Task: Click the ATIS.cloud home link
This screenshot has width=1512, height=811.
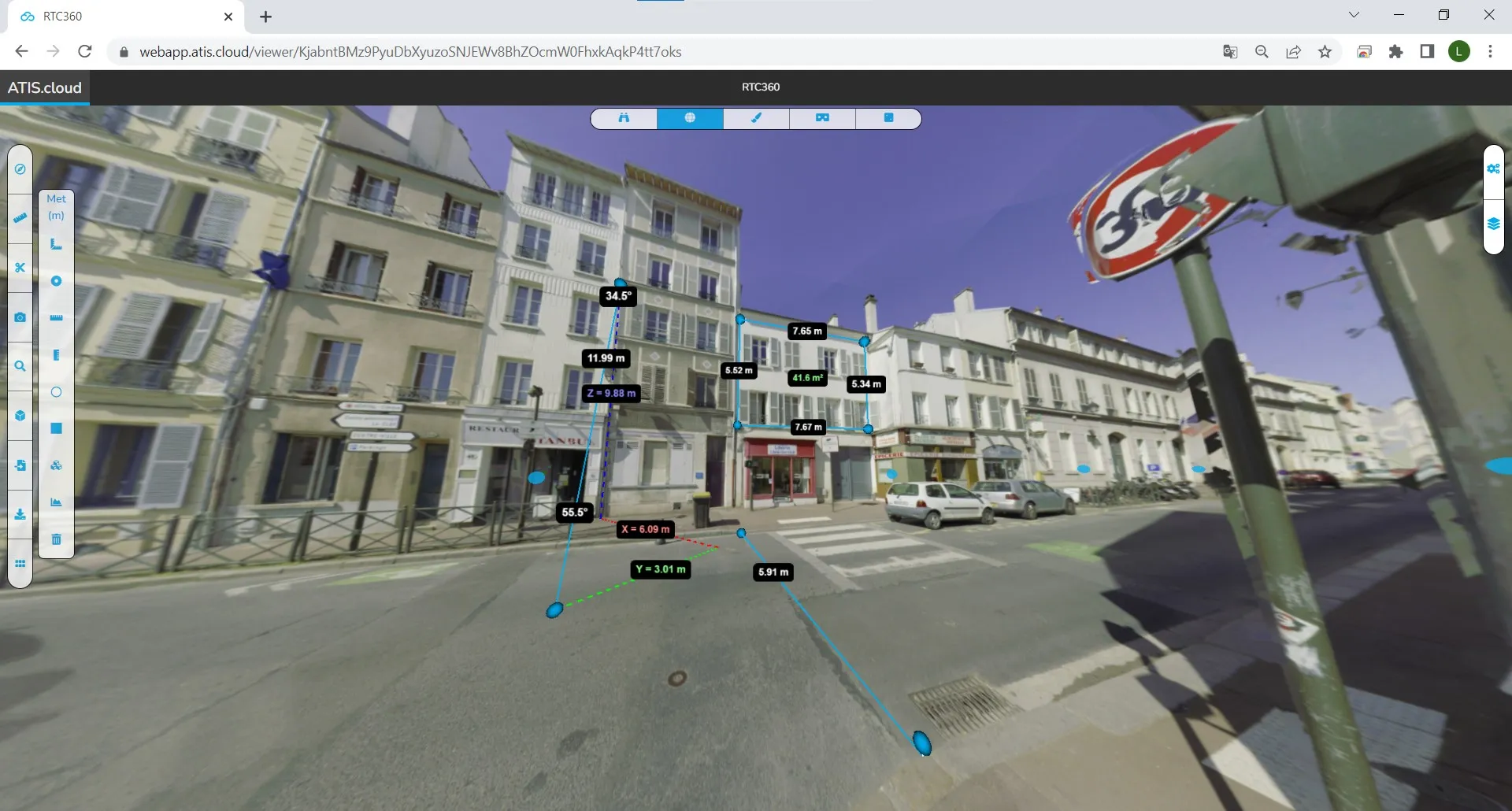Action: (44, 87)
